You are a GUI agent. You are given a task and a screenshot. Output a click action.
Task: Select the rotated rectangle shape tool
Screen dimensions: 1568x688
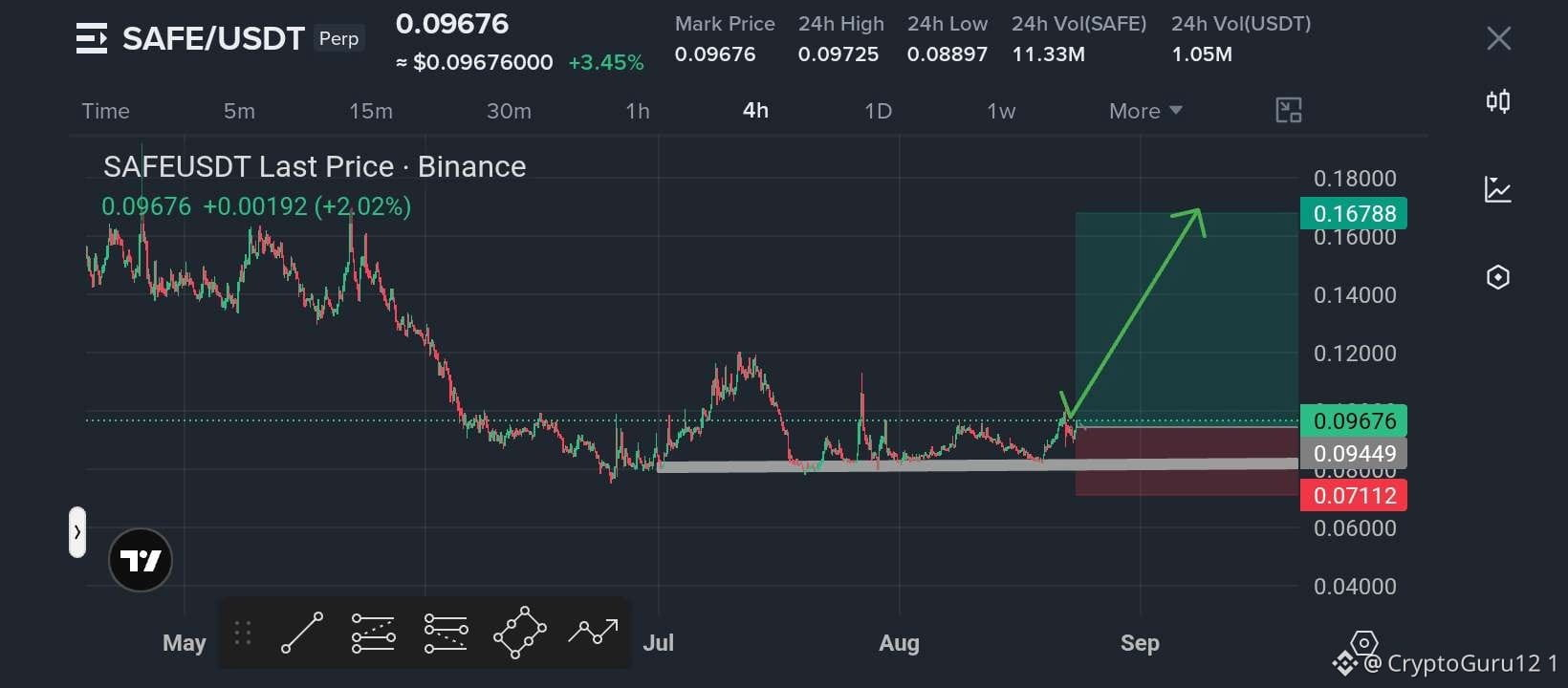click(x=519, y=633)
